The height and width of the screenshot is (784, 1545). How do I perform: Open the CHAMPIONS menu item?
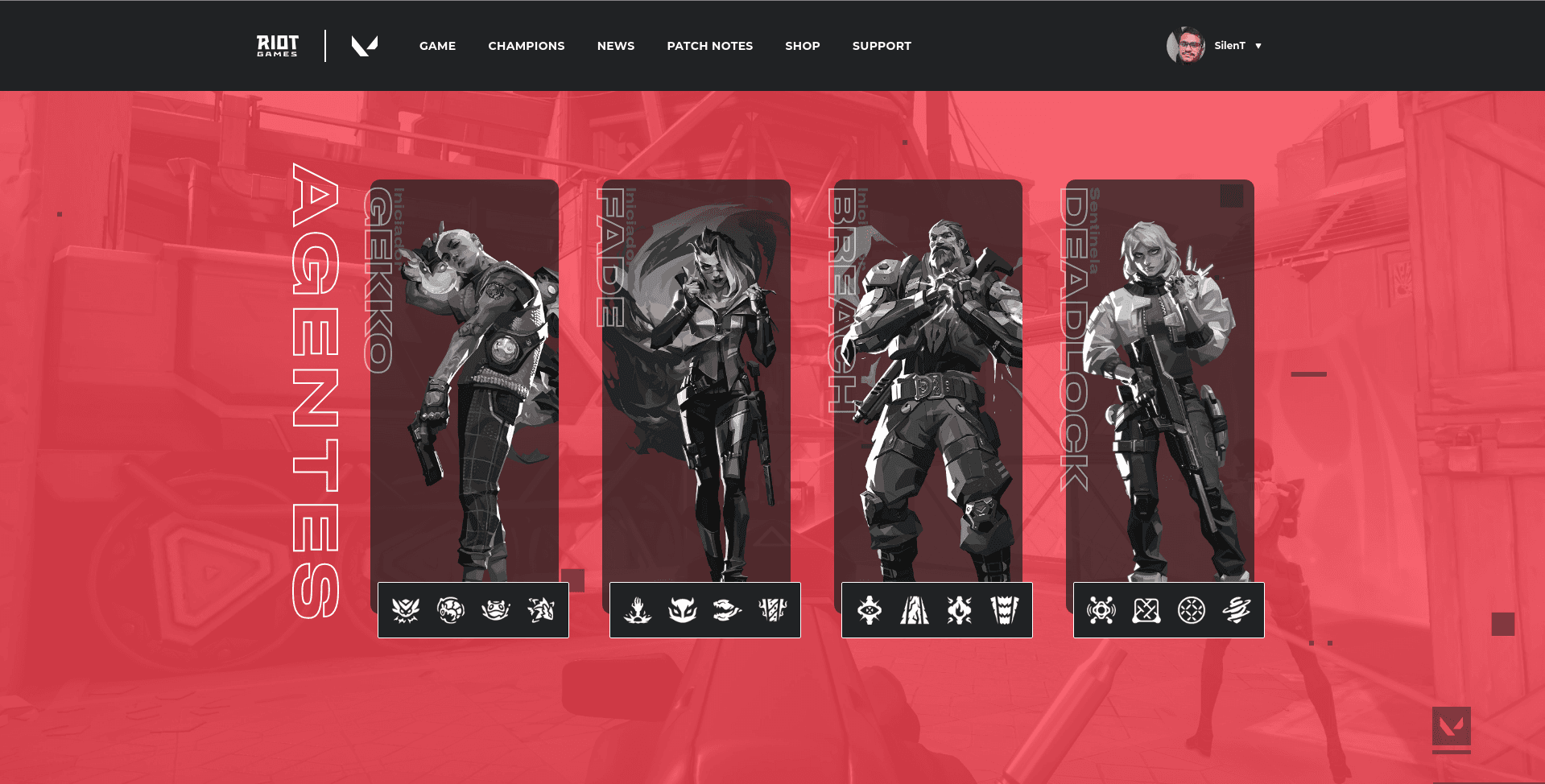click(527, 46)
